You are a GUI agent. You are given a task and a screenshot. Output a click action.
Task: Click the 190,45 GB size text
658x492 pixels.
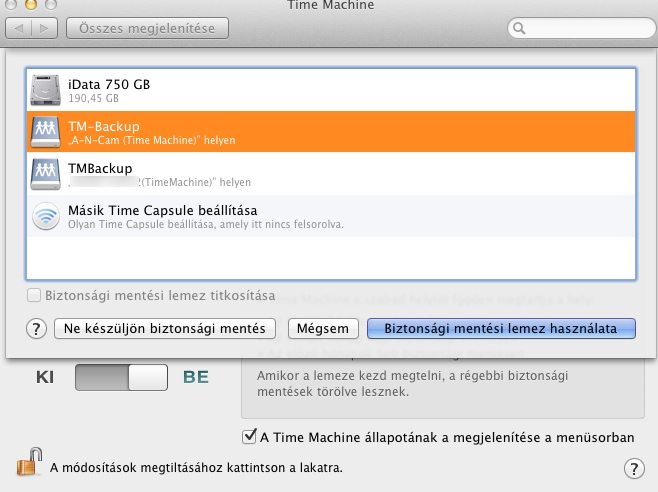(x=94, y=98)
